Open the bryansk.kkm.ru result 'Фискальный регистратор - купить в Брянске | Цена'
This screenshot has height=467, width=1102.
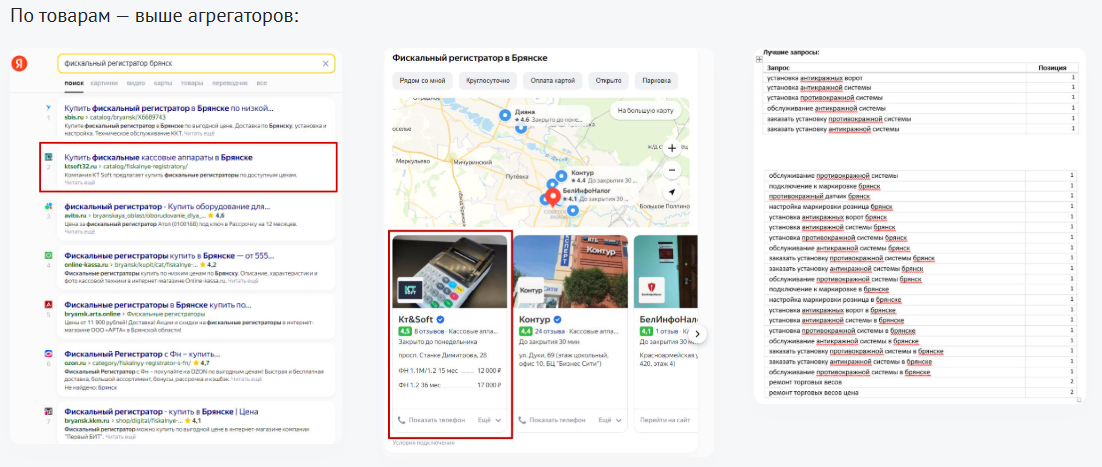pos(161,411)
